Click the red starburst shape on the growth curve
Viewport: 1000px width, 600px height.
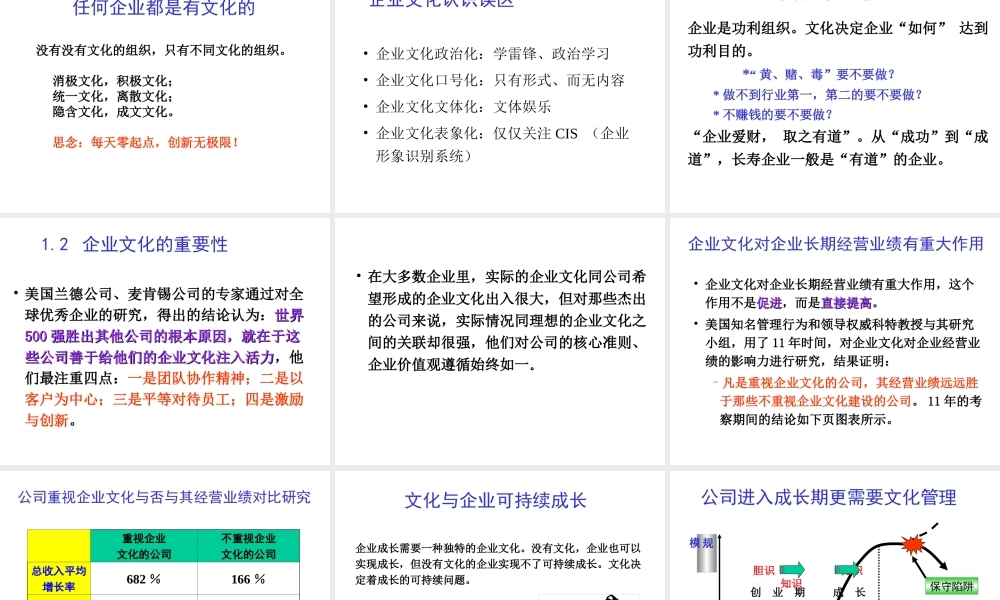(x=913, y=545)
